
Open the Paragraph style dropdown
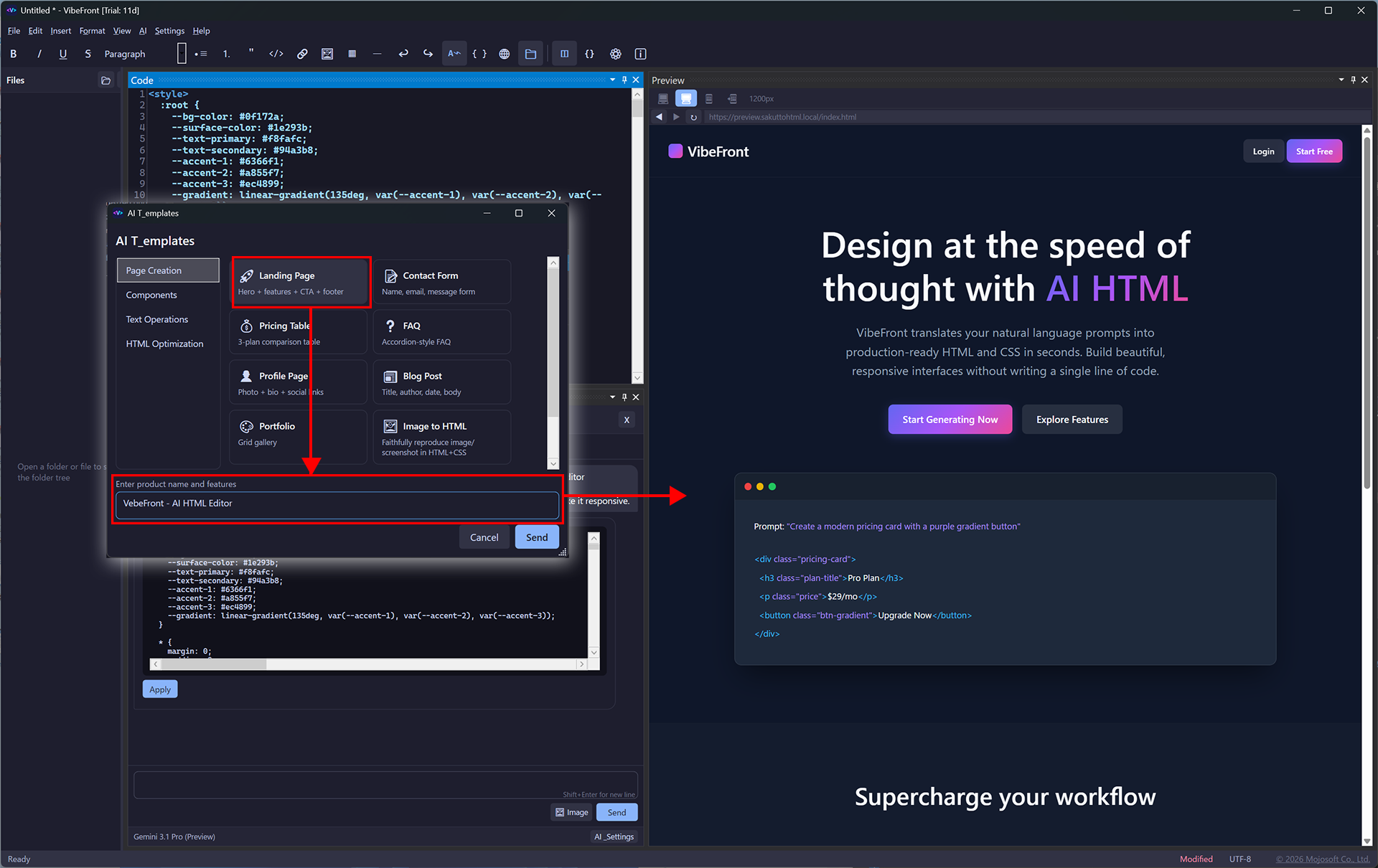pos(124,53)
